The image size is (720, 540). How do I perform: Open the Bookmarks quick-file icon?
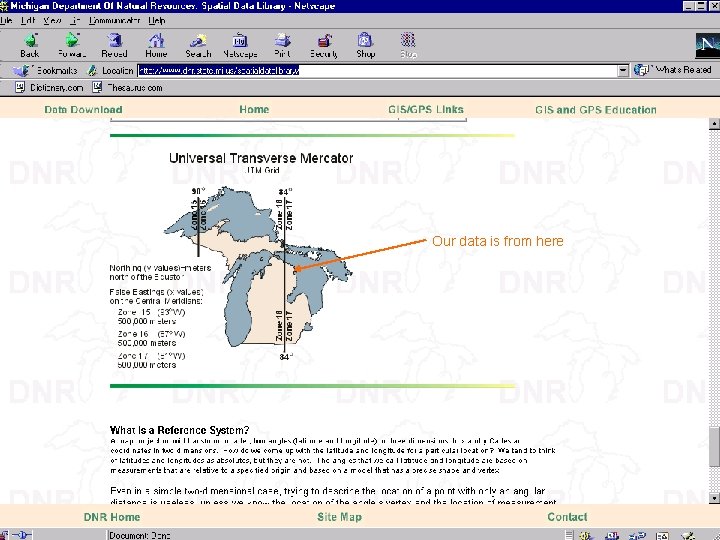(20, 70)
